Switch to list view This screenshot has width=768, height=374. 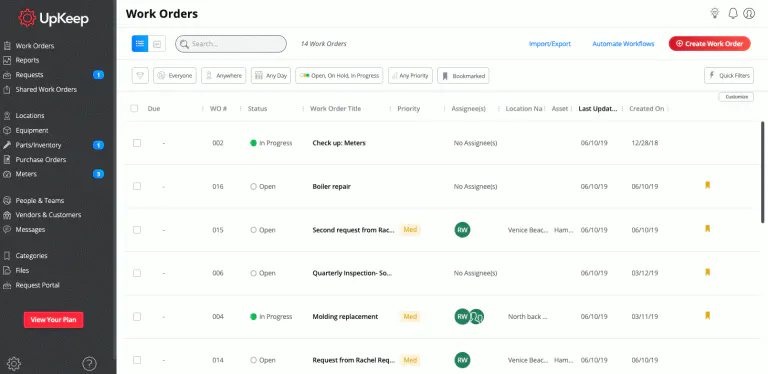(140, 44)
